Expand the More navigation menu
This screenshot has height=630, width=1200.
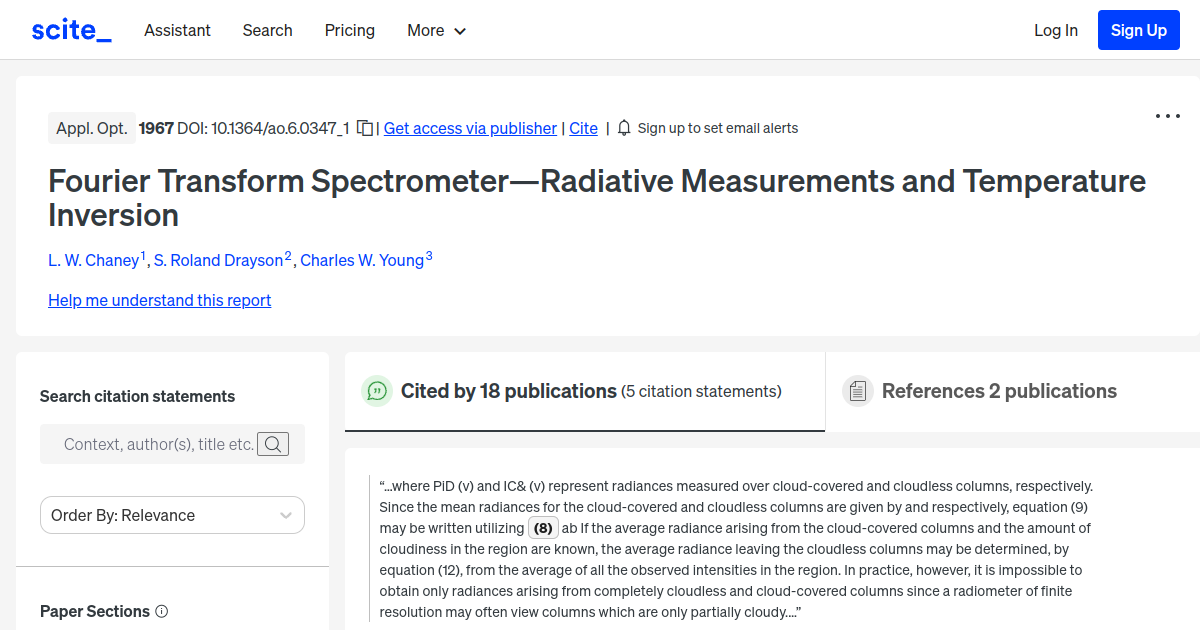click(436, 30)
